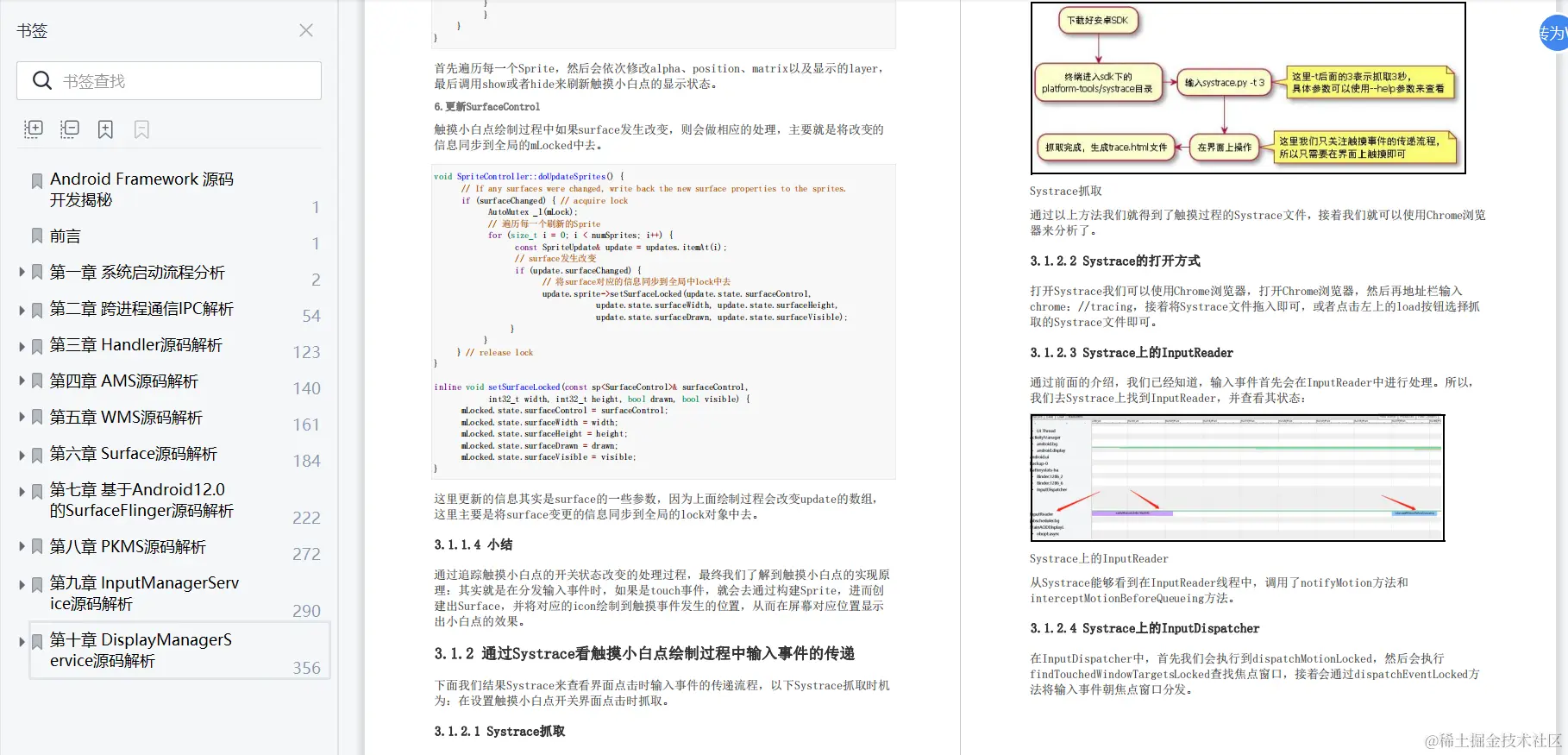1568x755 pixels.
Task: Click caption Systrace抓取 under flowchart
Action: (x=1066, y=191)
